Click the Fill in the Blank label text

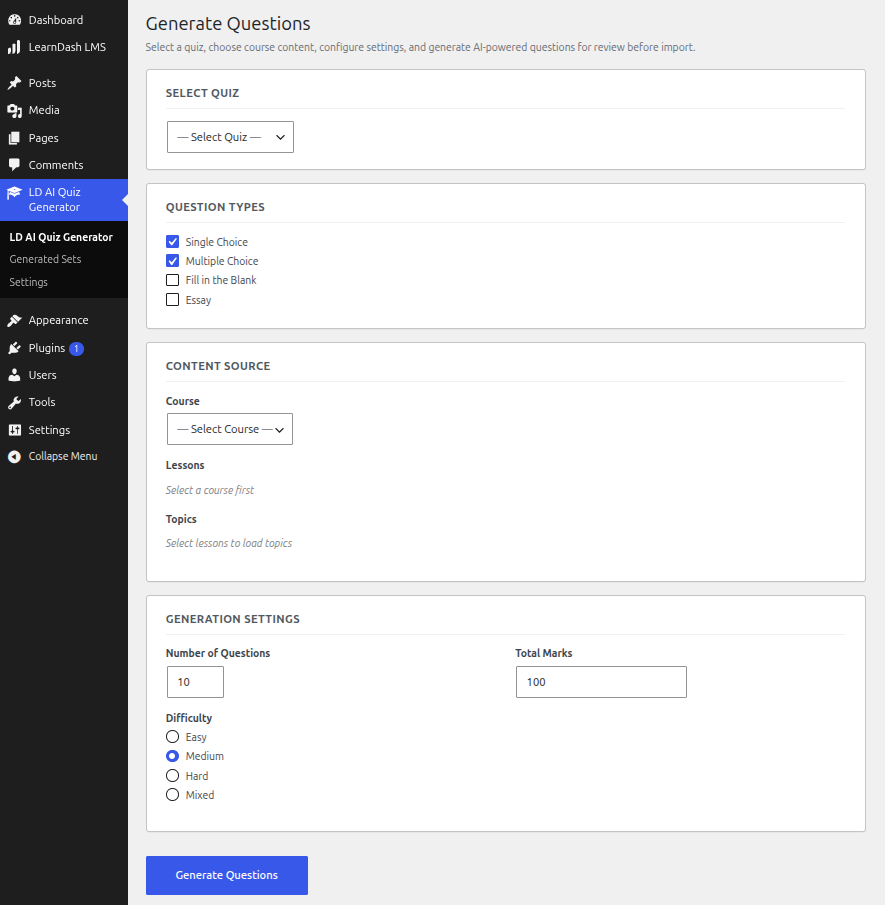(221, 280)
